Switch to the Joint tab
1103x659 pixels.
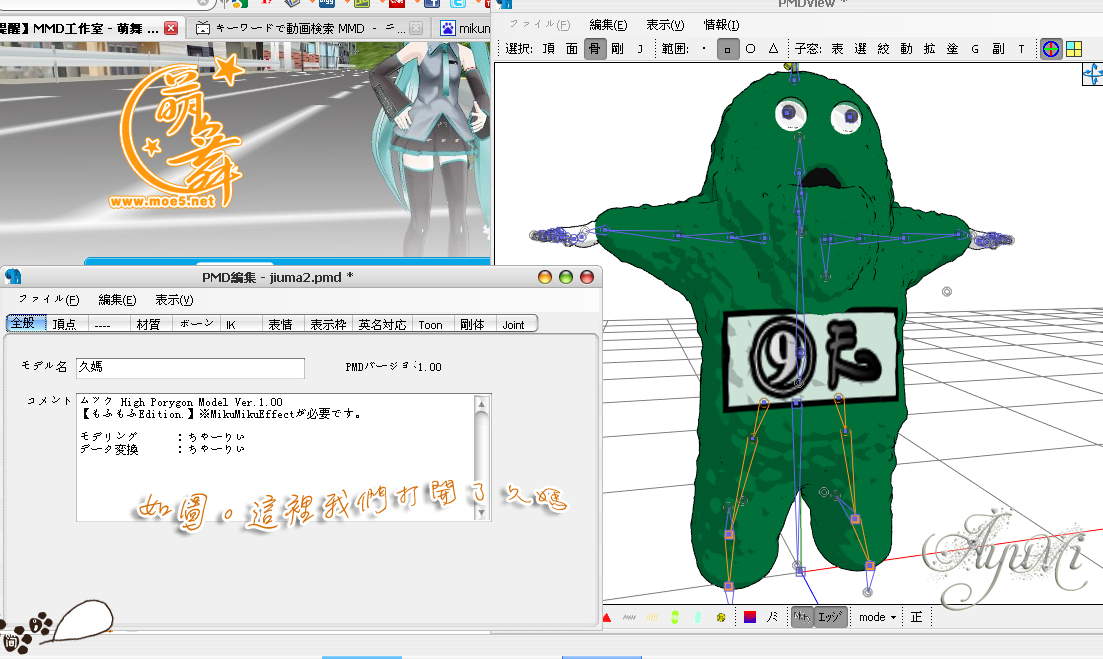pyautogui.click(x=514, y=324)
